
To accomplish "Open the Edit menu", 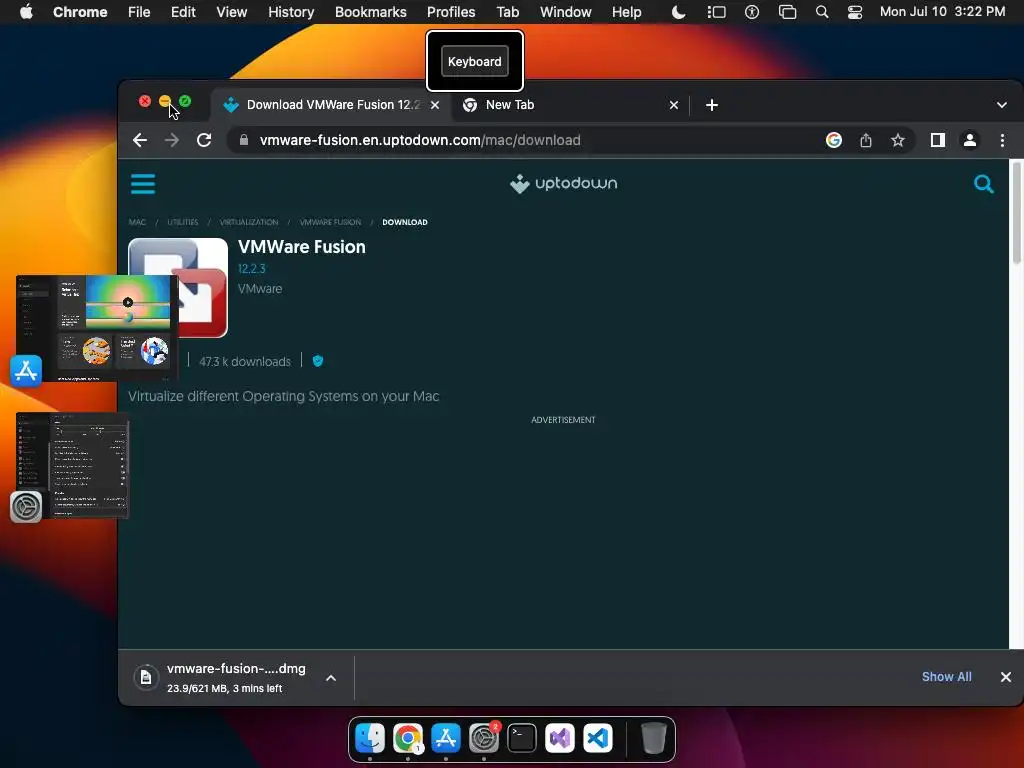I will click(183, 12).
